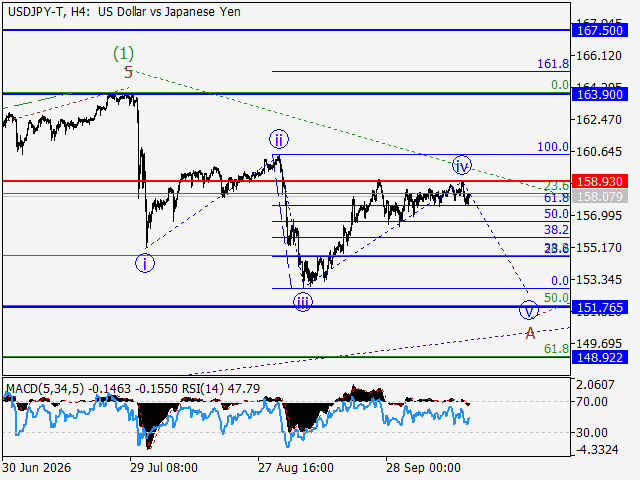Select the 149.695 price axis value
This screenshot has width=640, height=480.
point(598,344)
